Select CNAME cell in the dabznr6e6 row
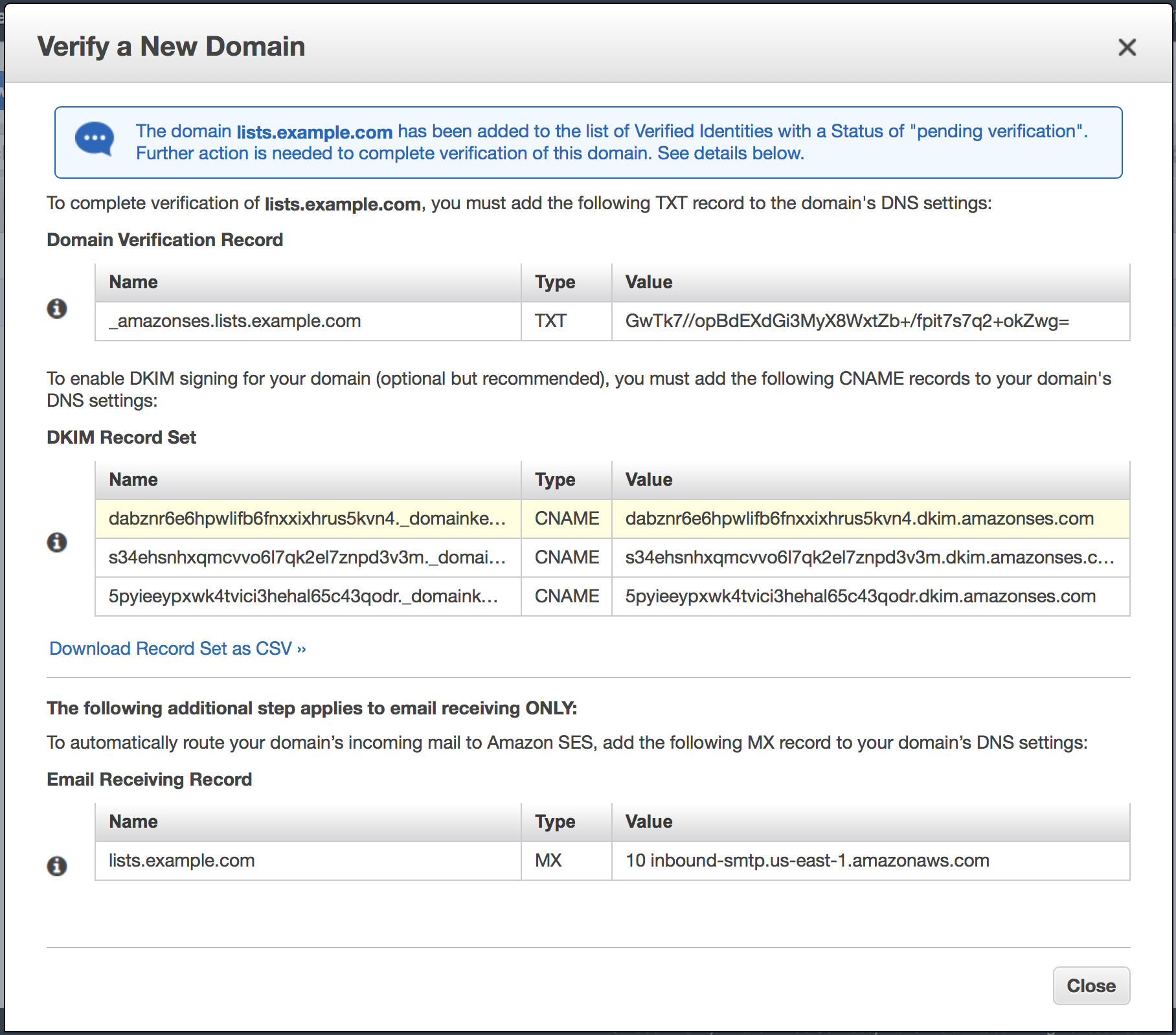The width and height of the screenshot is (1176, 1035). (567, 519)
